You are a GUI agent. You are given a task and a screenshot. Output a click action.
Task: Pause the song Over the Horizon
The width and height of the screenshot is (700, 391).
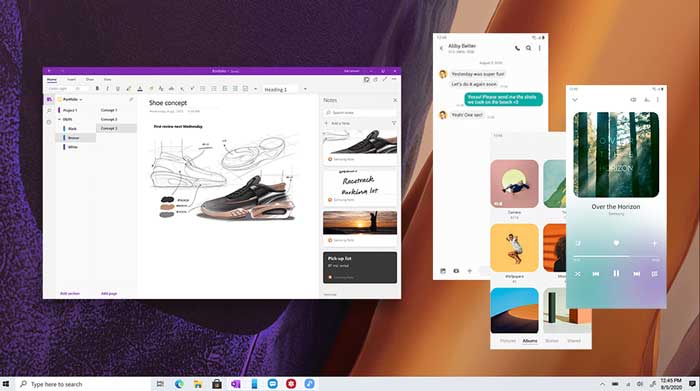point(616,274)
